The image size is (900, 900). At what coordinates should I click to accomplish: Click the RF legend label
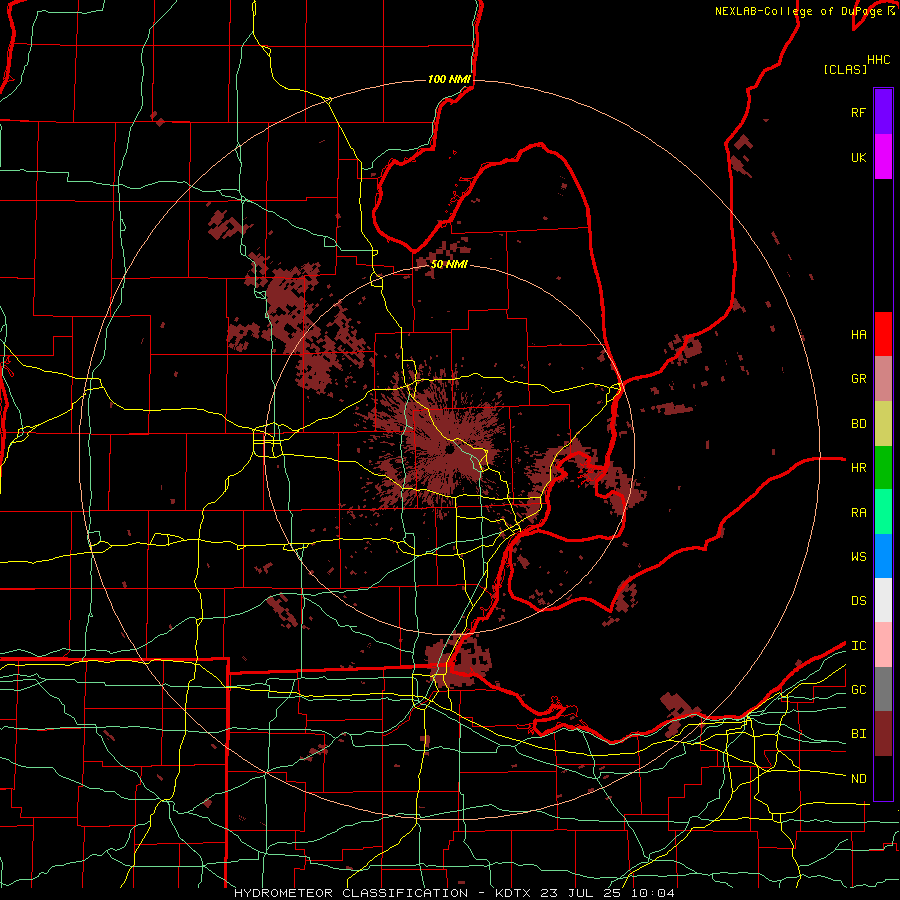point(858,112)
